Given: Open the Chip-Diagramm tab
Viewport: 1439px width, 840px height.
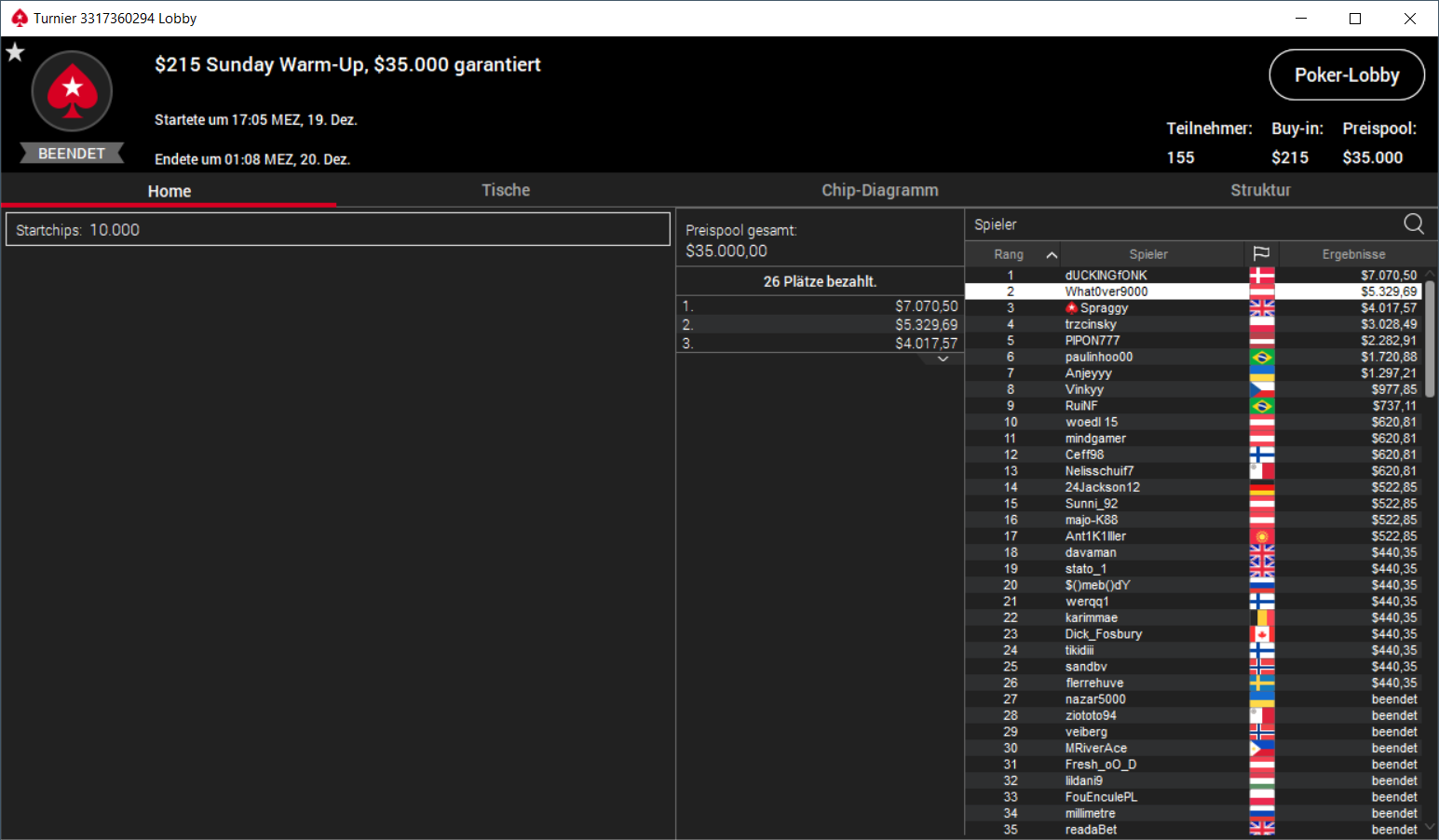Looking at the screenshot, I should (x=879, y=190).
